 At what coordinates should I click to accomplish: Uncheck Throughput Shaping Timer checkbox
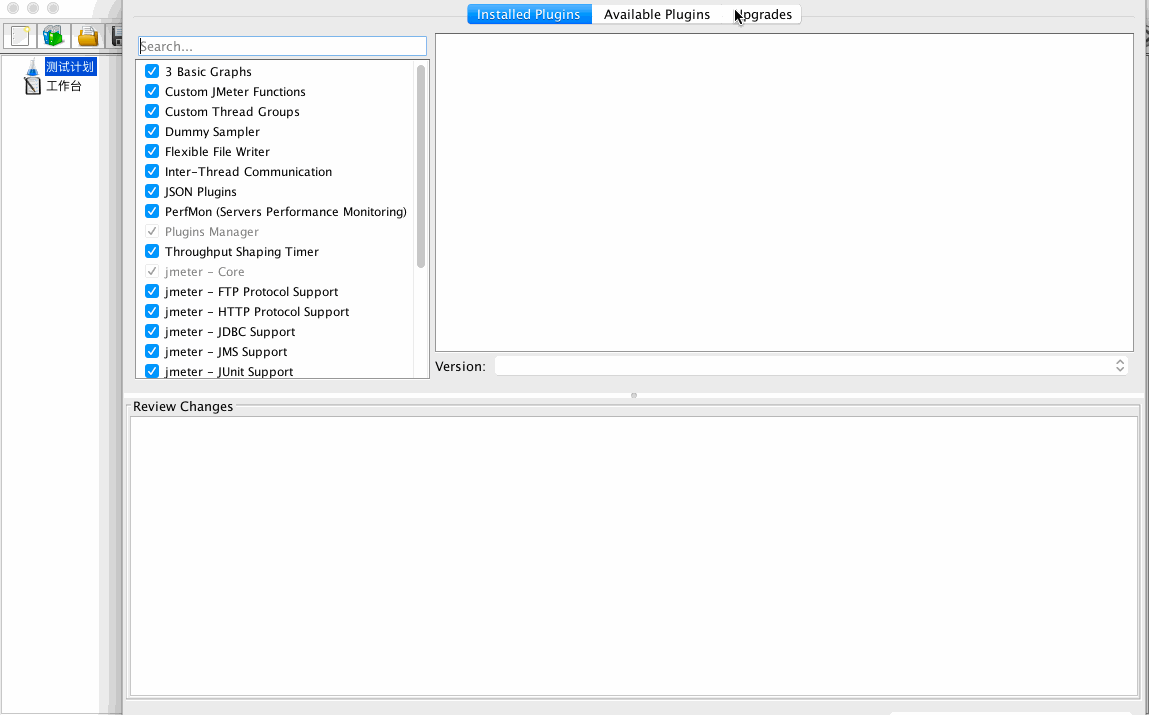[152, 251]
